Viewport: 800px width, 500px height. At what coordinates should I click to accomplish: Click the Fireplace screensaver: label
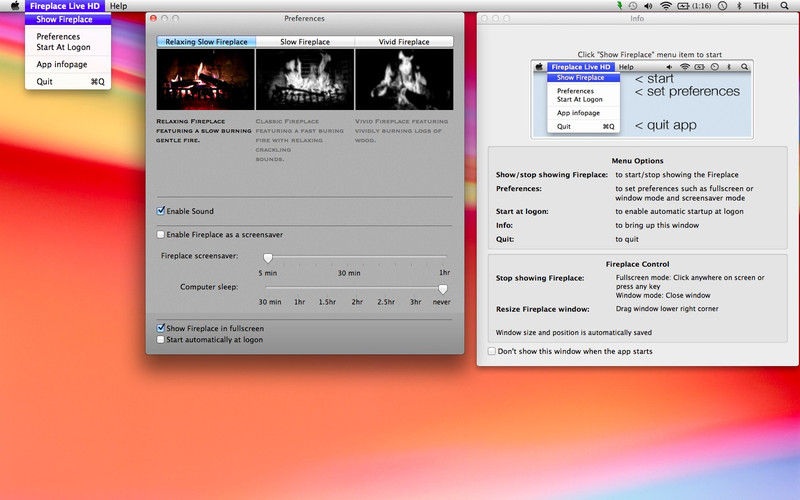pyautogui.click(x=199, y=256)
